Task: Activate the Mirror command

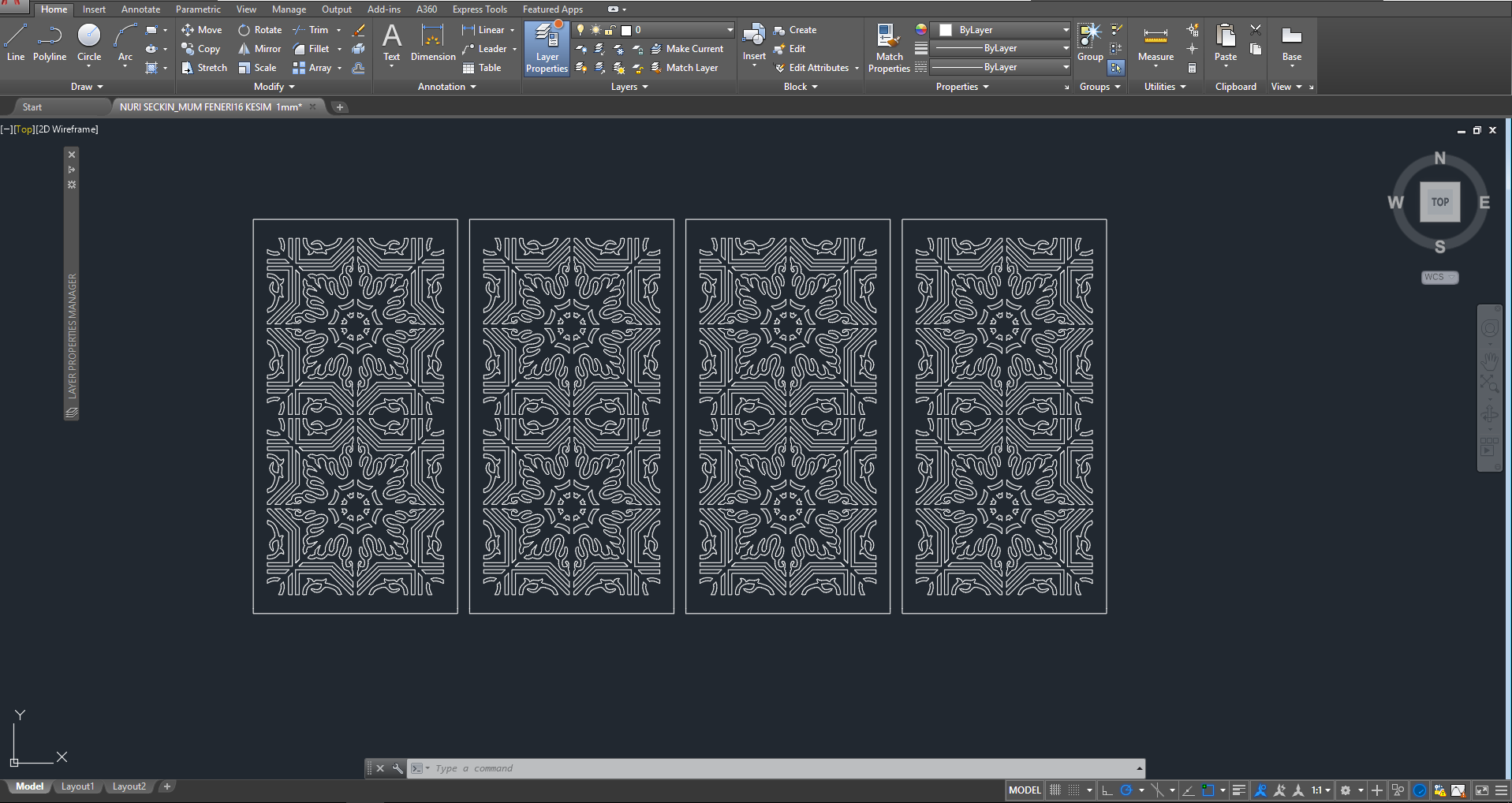Action: (x=259, y=49)
